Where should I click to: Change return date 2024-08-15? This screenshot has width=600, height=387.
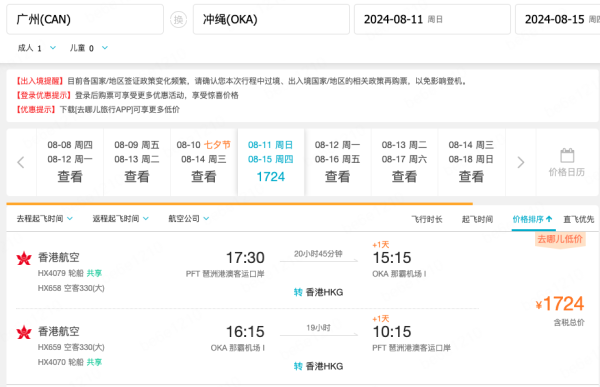(558, 20)
